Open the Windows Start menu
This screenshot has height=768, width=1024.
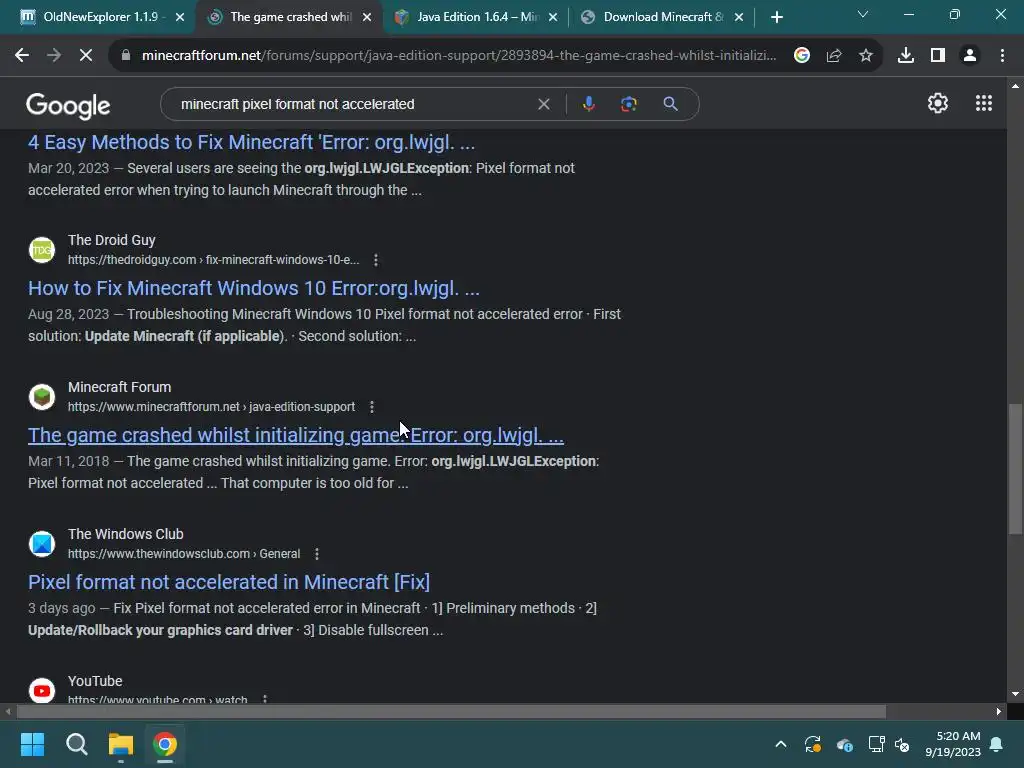click(x=32, y=744)
